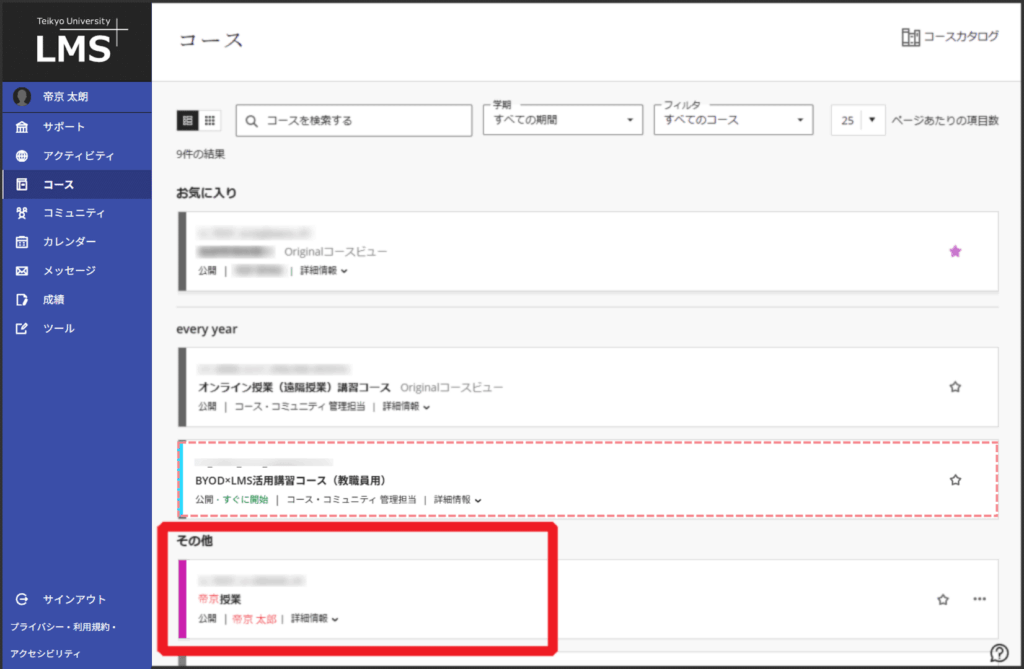Favorite the オンライン授業 course star

coord(955,387)
